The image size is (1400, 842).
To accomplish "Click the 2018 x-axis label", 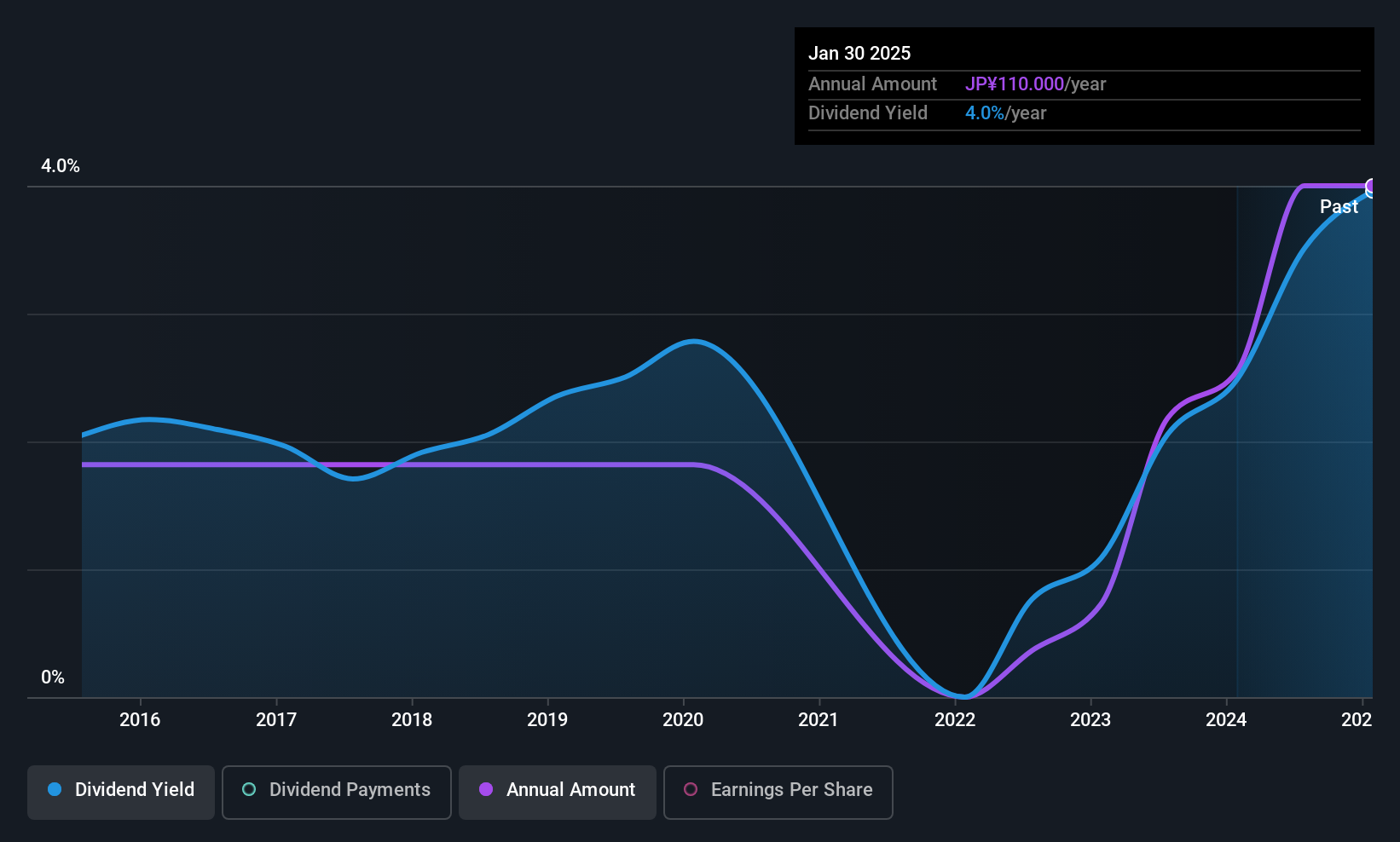I will pyautogui.click(x=412, y=720).
